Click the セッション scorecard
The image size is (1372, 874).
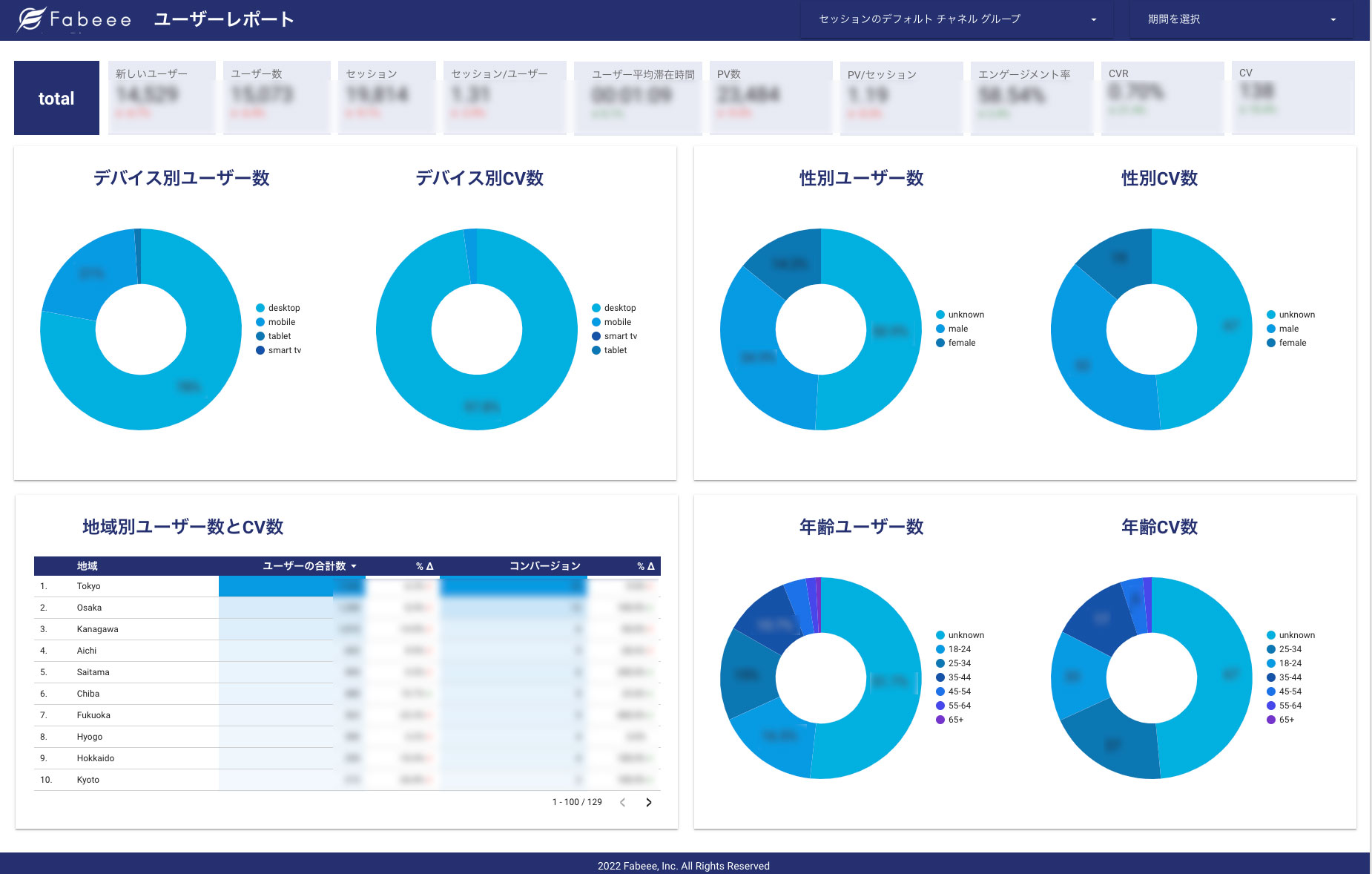click(387, 98)
